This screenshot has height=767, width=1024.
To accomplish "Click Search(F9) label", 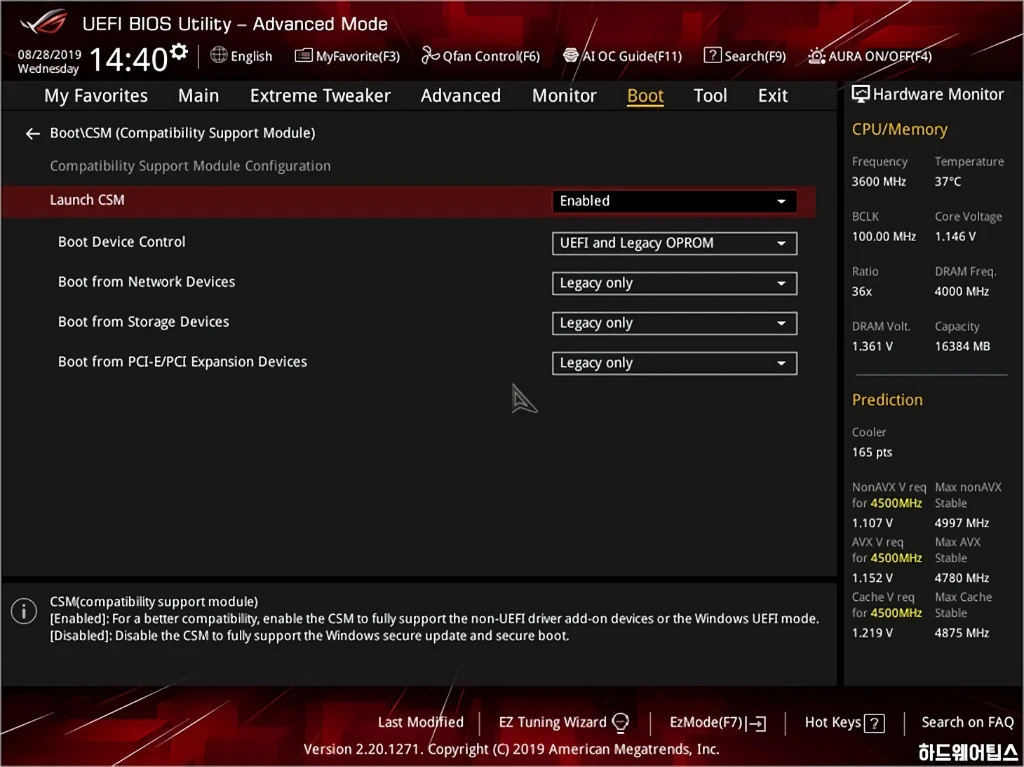I will pyautogui.click(x=755, y=56).
